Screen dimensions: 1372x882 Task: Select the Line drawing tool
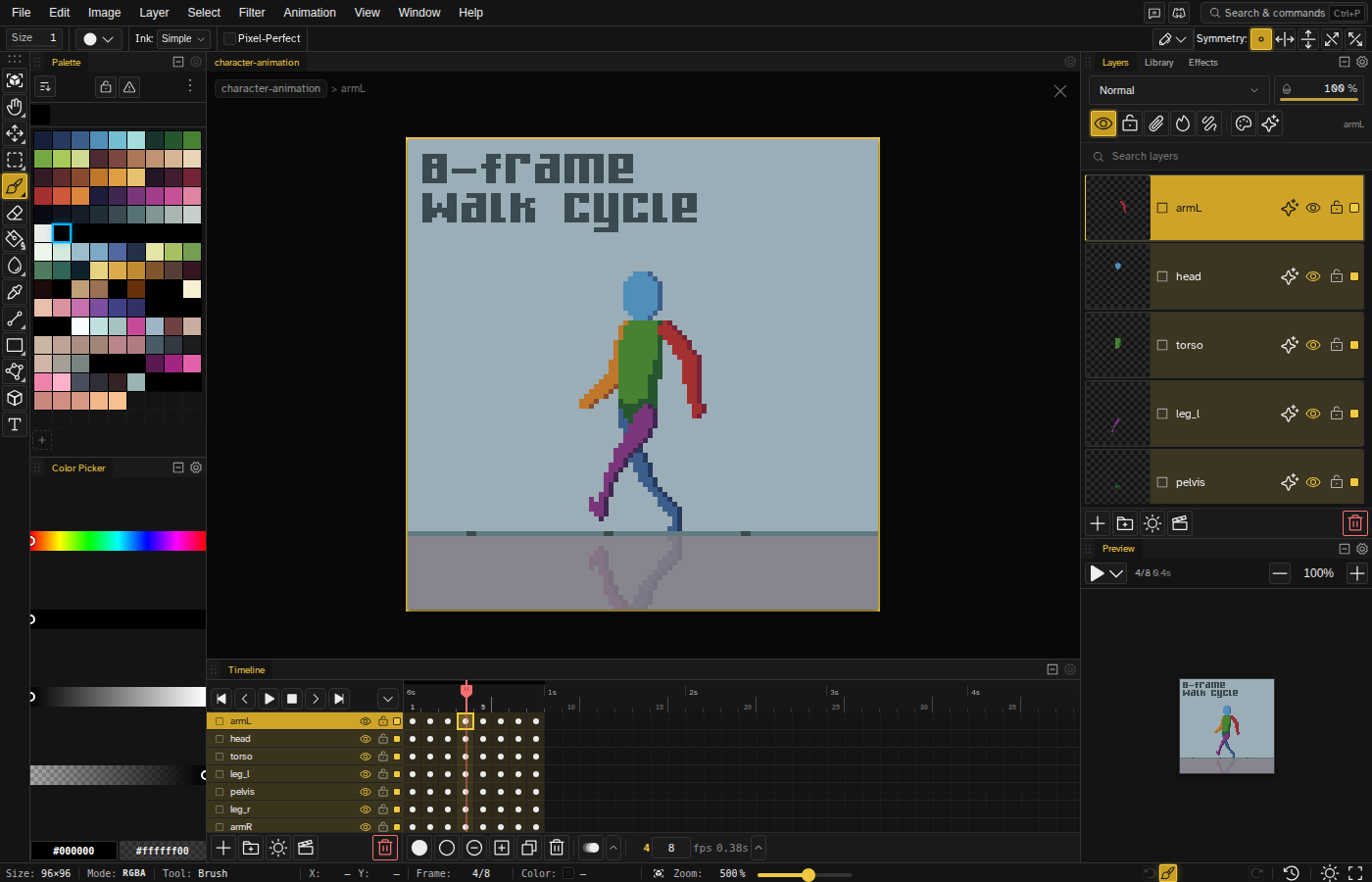pos(15,318)
